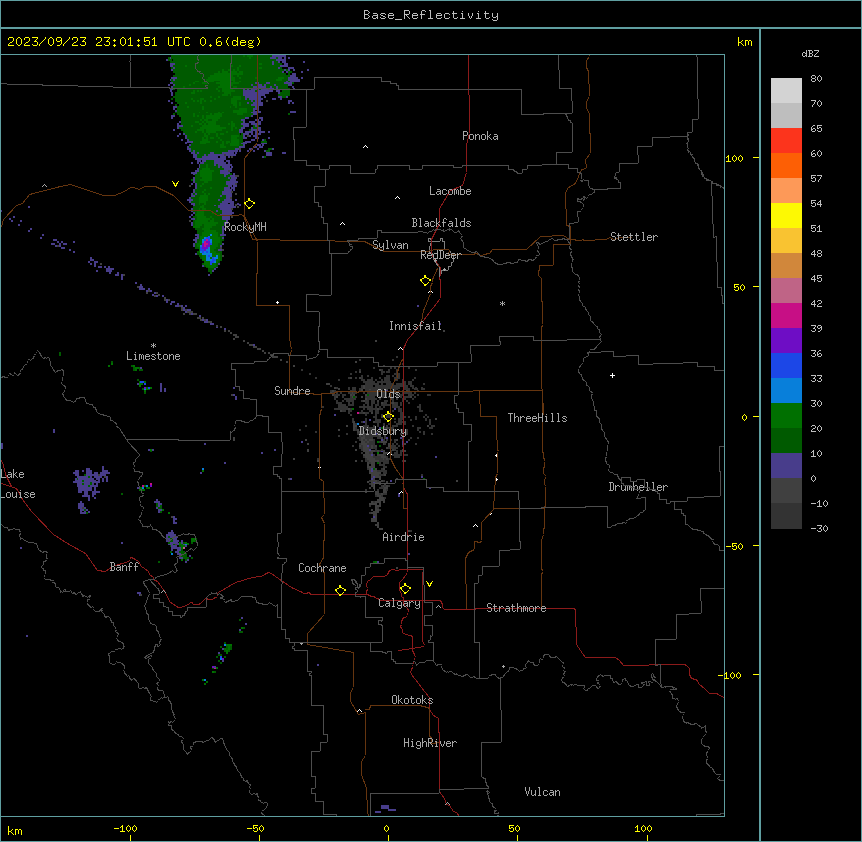Click the yellow diamond marker near RockyMH
Image resolution: width=862 pixels, height=842 pixels.
click(250, 204)
